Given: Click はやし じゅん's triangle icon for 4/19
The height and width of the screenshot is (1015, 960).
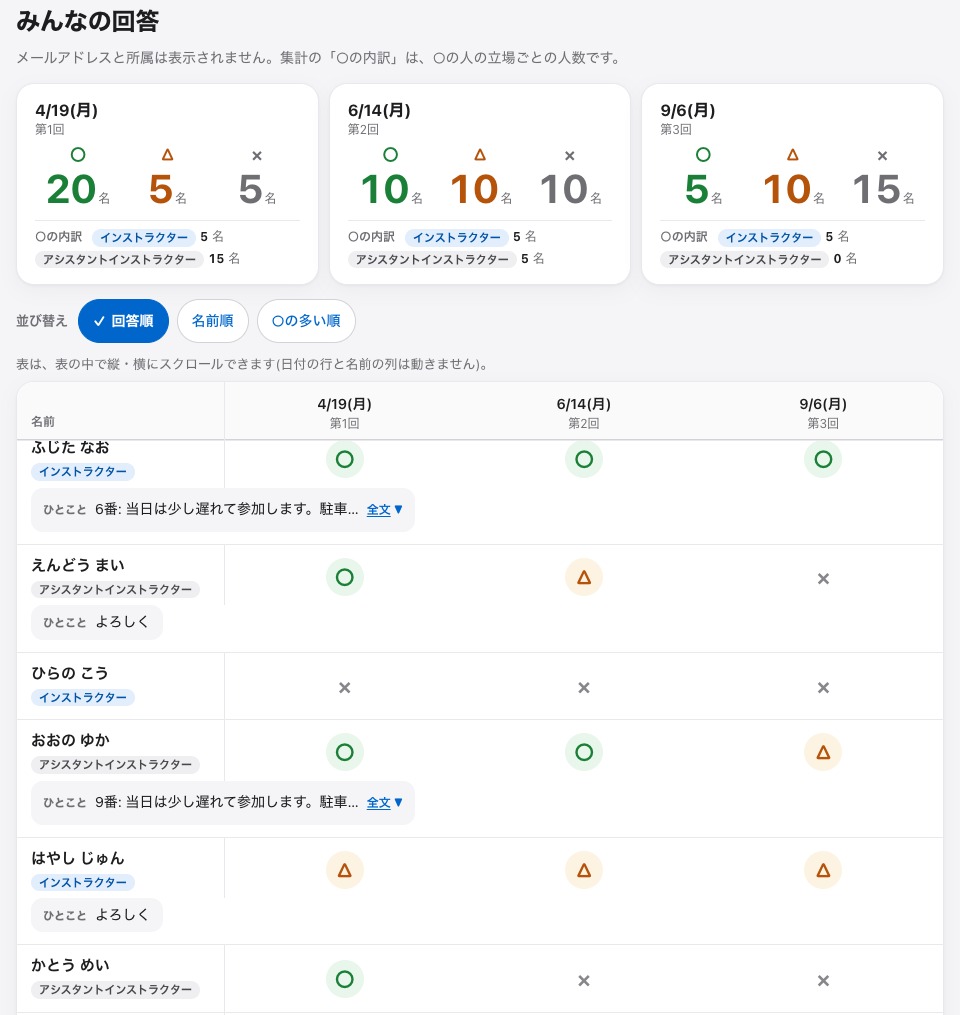Looking at the screenshot, I should point(344,871).
